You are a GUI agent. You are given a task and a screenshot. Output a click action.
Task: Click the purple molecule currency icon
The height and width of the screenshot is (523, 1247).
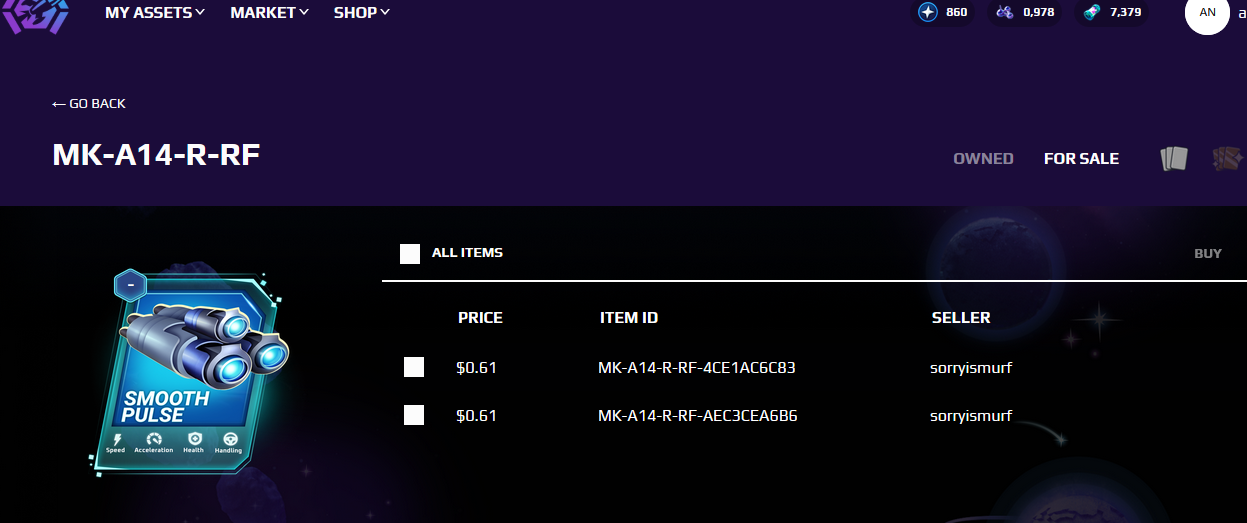point(1006,13)
